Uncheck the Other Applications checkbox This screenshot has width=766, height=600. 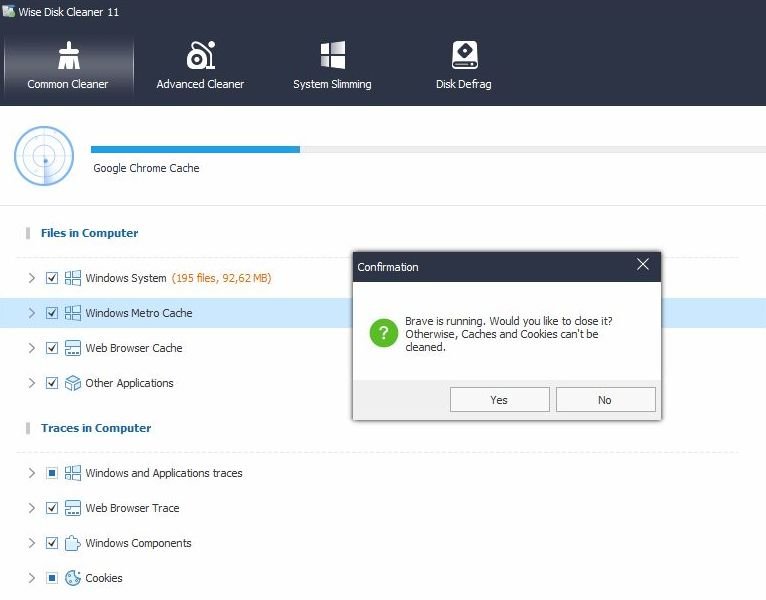(52, 383)
